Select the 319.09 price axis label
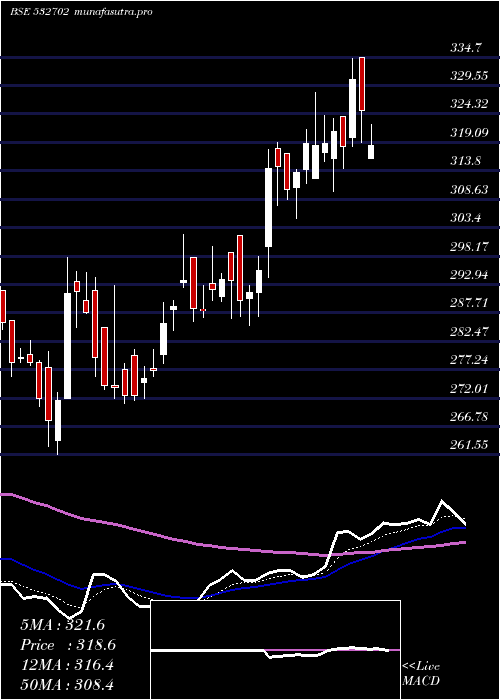This screenshot has height=700, width=500. click(469, 133)
